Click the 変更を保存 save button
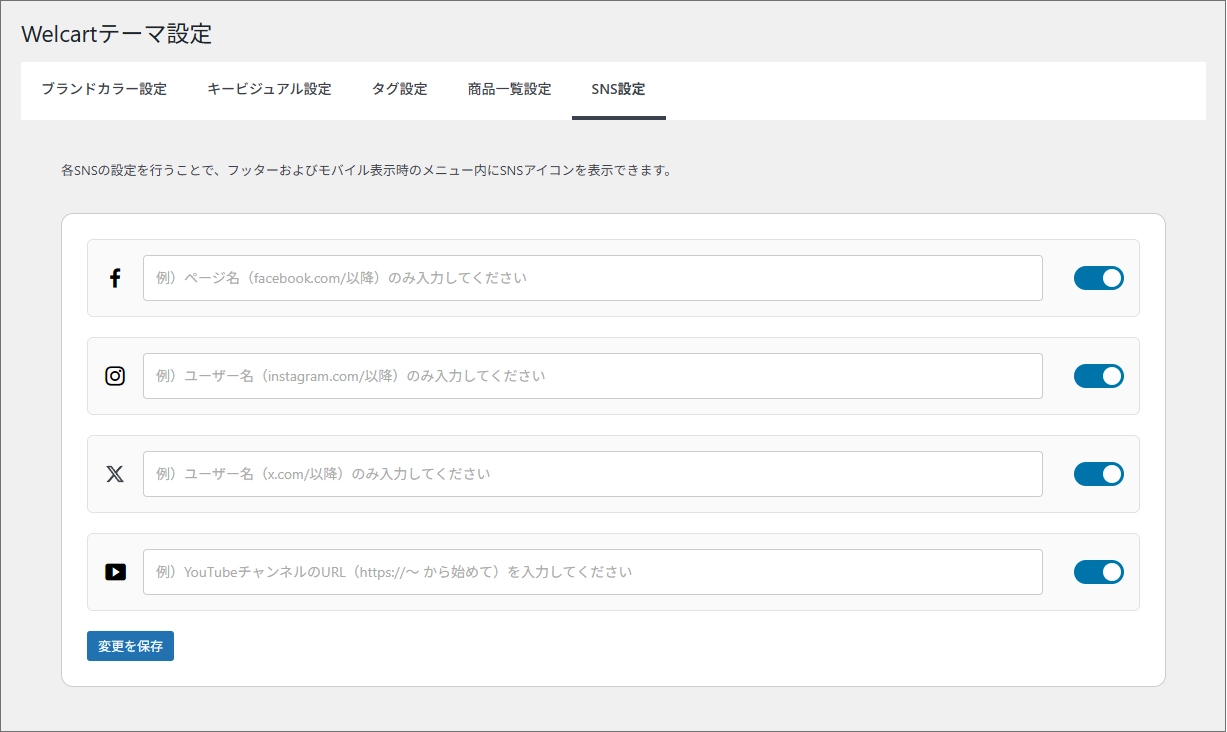 [130, 646]
